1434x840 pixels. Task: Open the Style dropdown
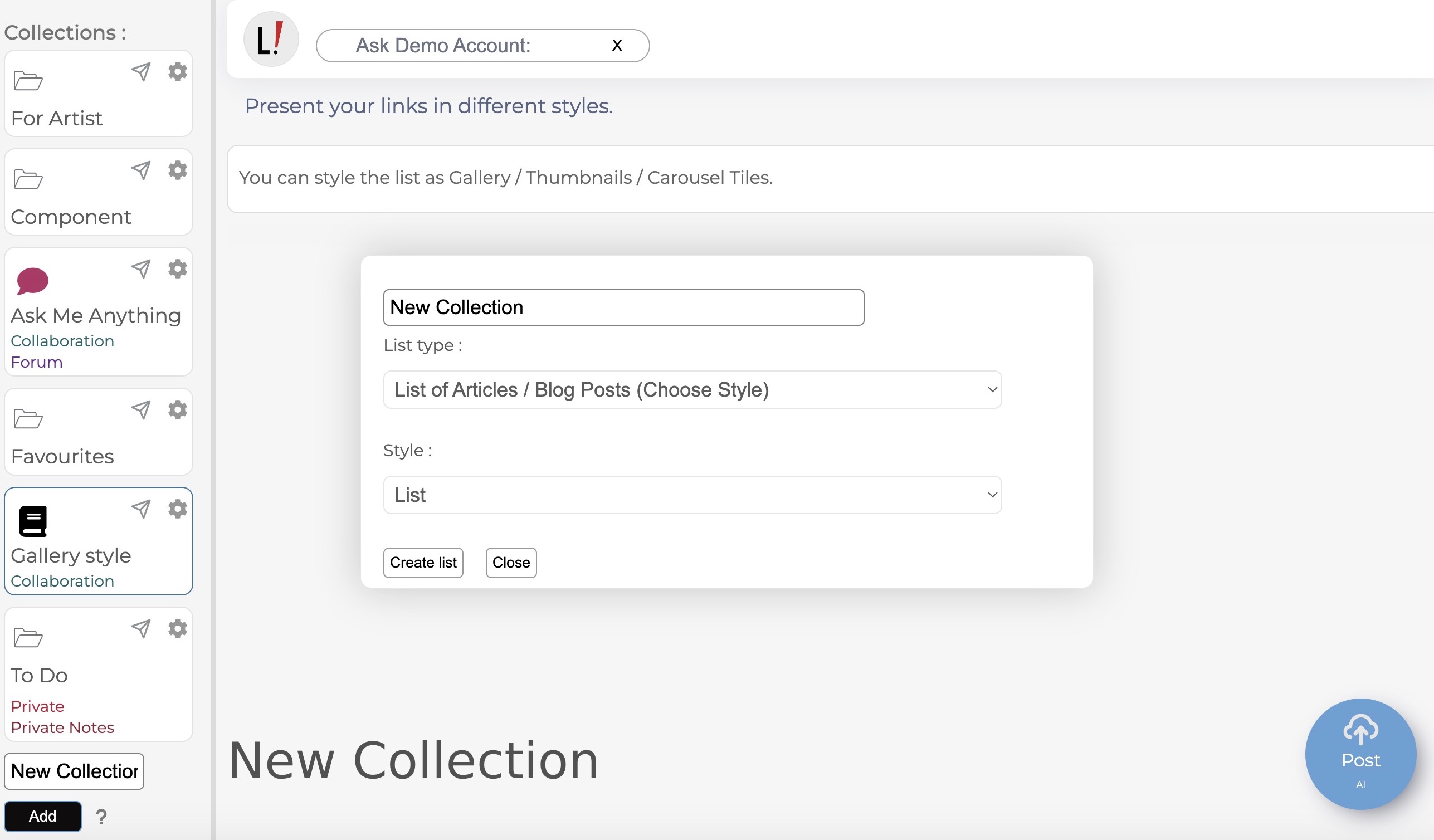click(x=692, y=495)
